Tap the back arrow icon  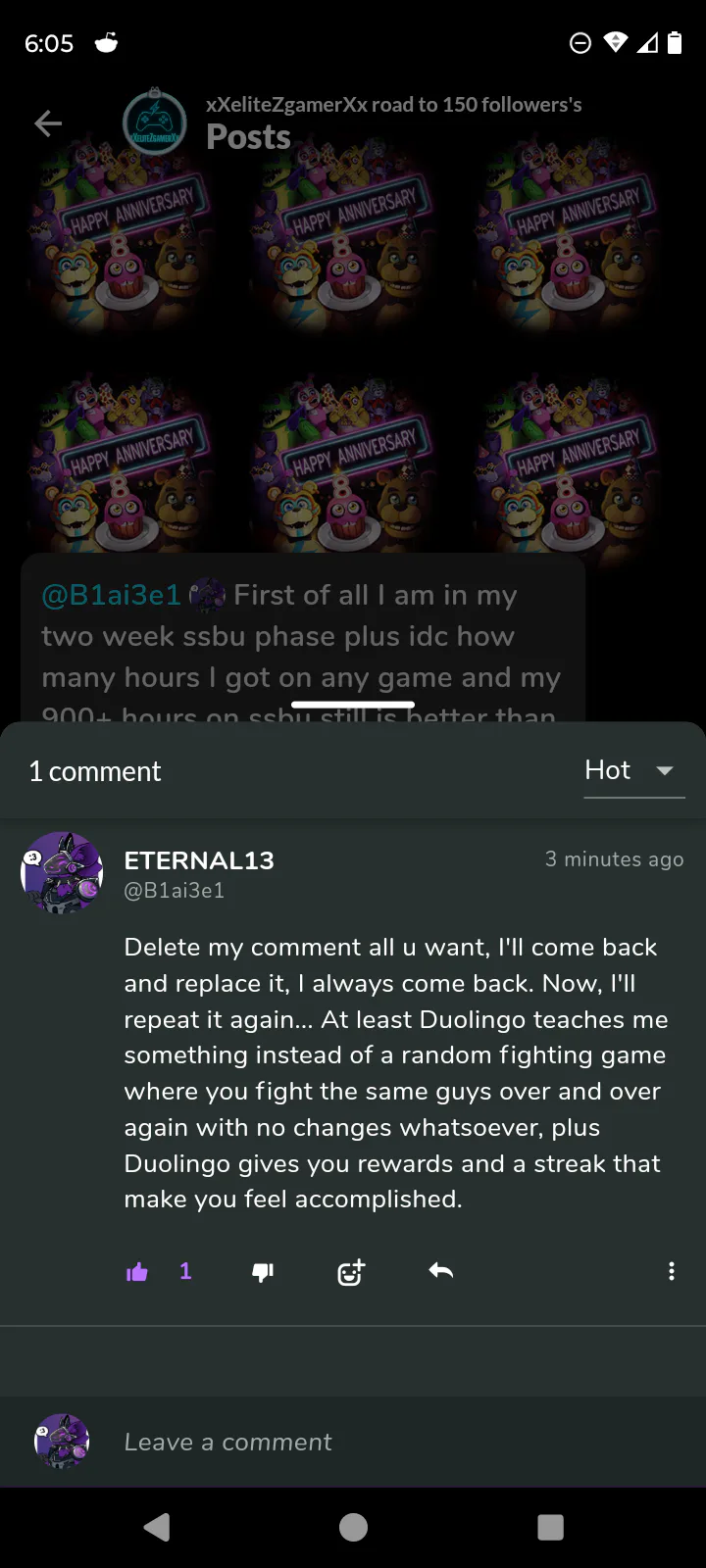click(x=48, y=123)
